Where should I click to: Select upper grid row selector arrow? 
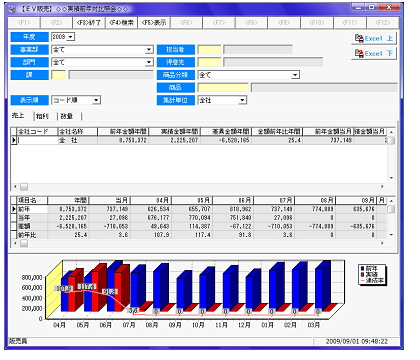[14, 140]
